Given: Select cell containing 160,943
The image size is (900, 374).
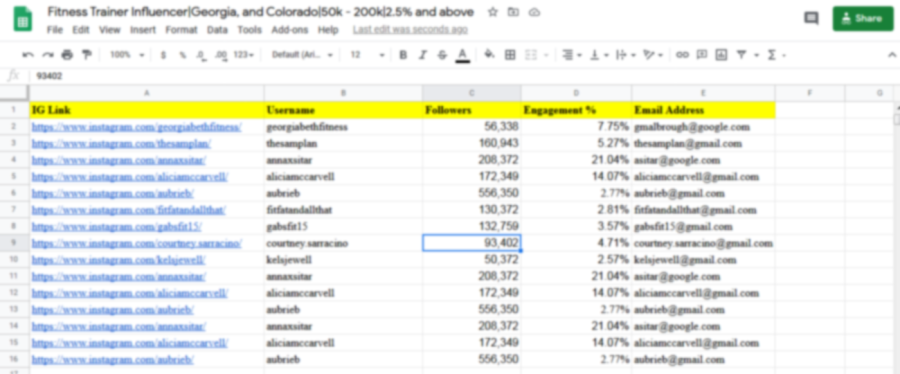Looking at the screenshot, I should (x=472, y=144).
